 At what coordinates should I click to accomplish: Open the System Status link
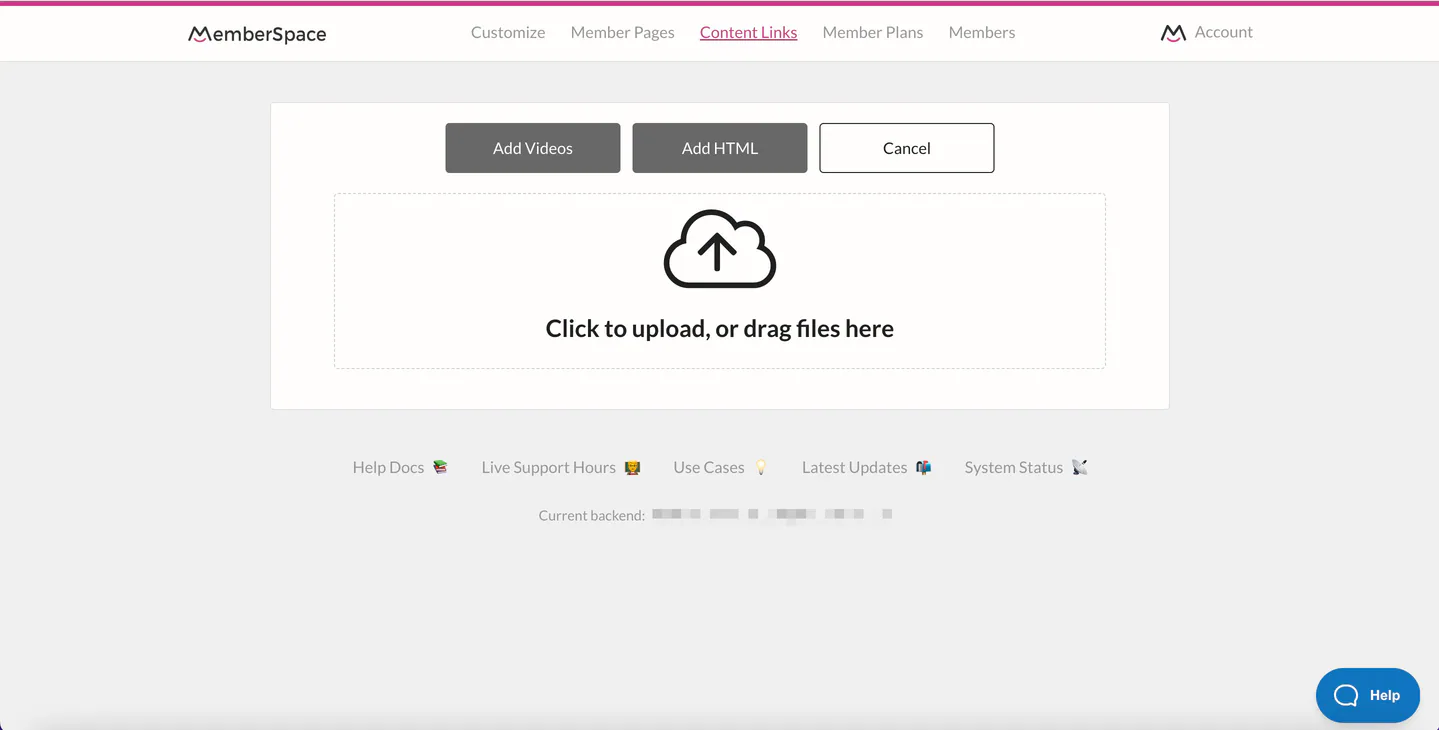pos(1014,467)
